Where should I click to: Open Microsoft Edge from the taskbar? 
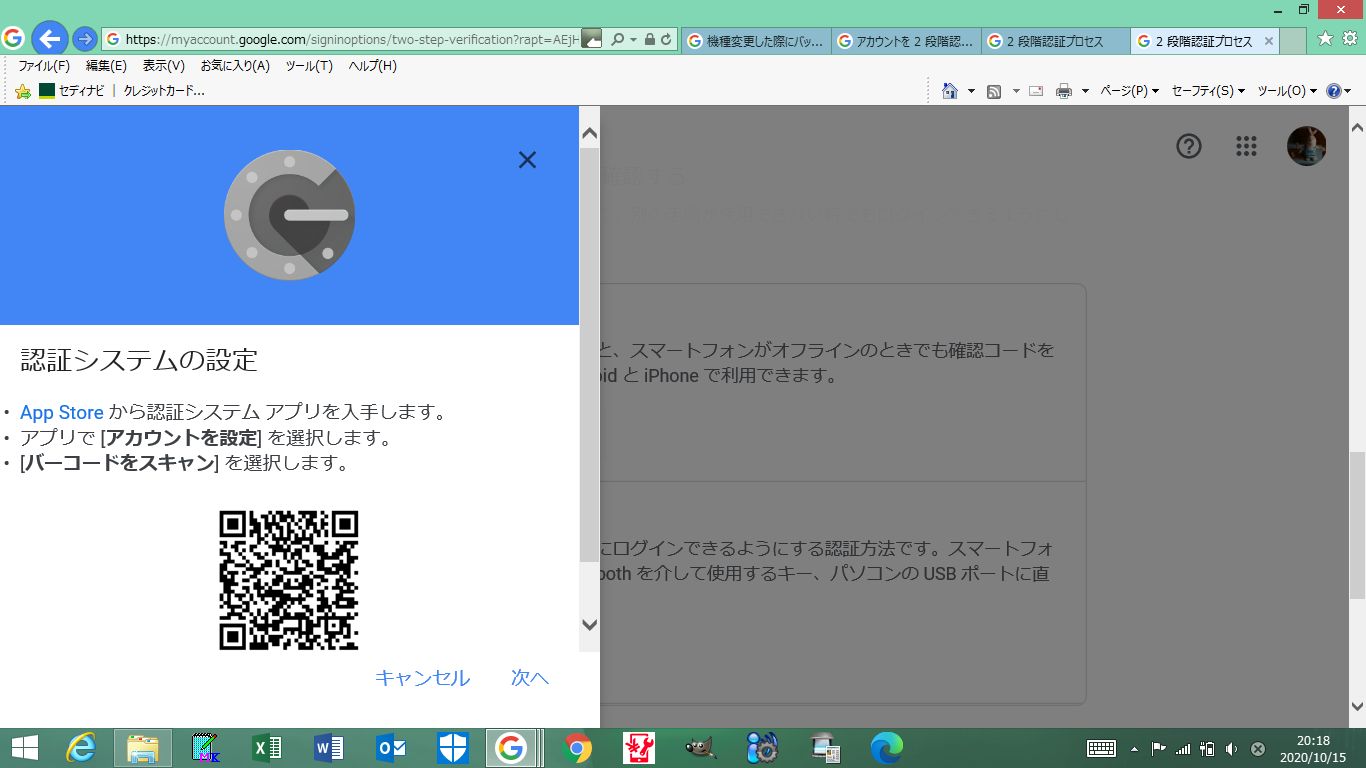[x=886, y=748]
